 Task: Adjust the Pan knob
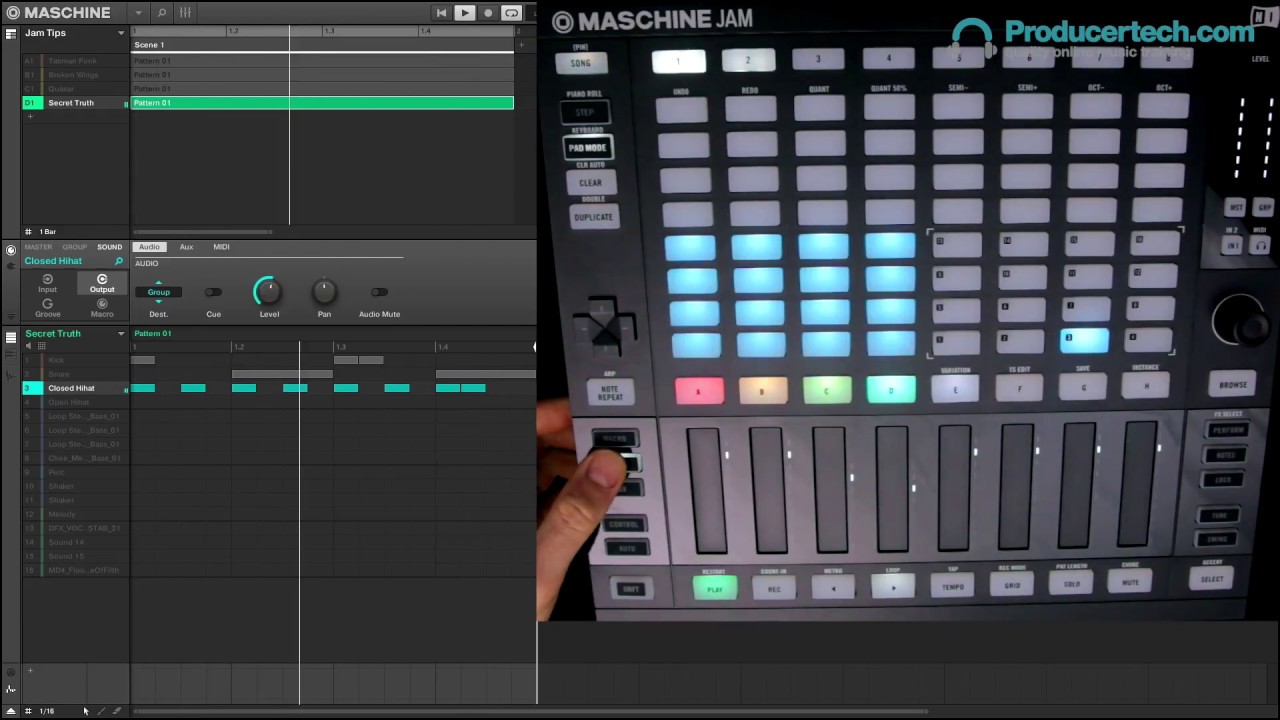point(324,291)
